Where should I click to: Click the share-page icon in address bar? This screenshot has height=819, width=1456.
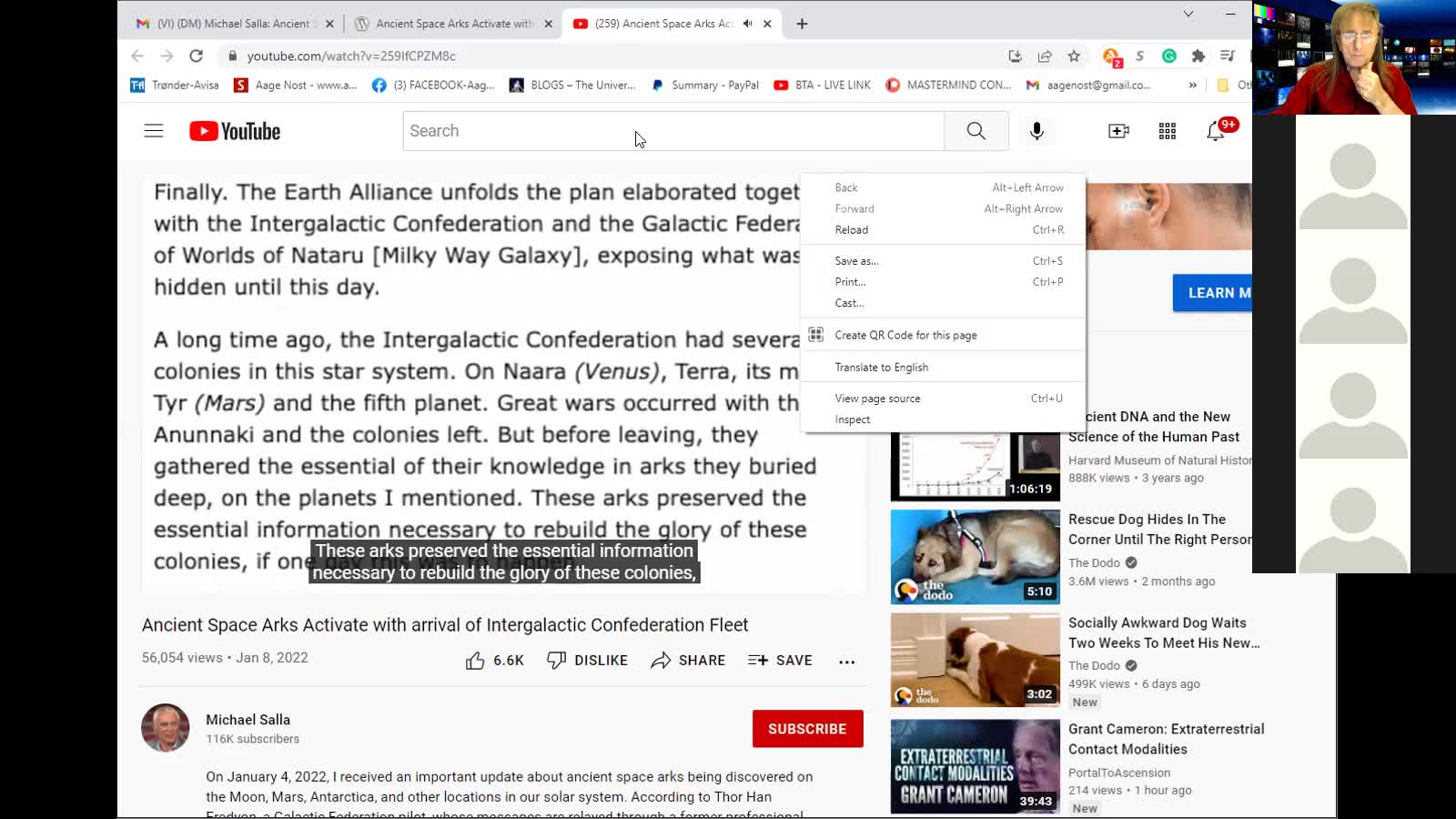click(1045, 56)
